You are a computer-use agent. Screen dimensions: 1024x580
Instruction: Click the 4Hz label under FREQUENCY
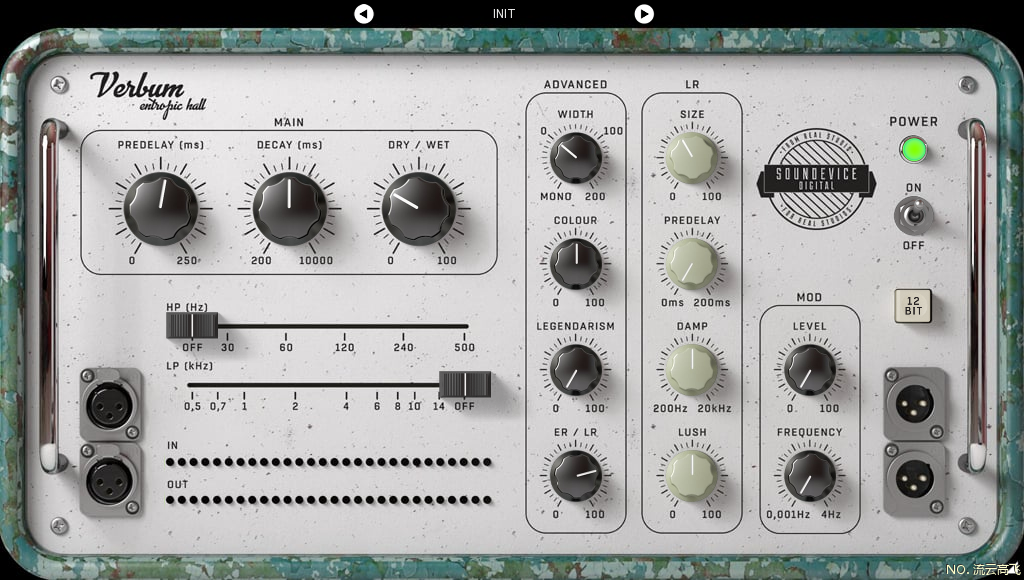click(831, 514)
